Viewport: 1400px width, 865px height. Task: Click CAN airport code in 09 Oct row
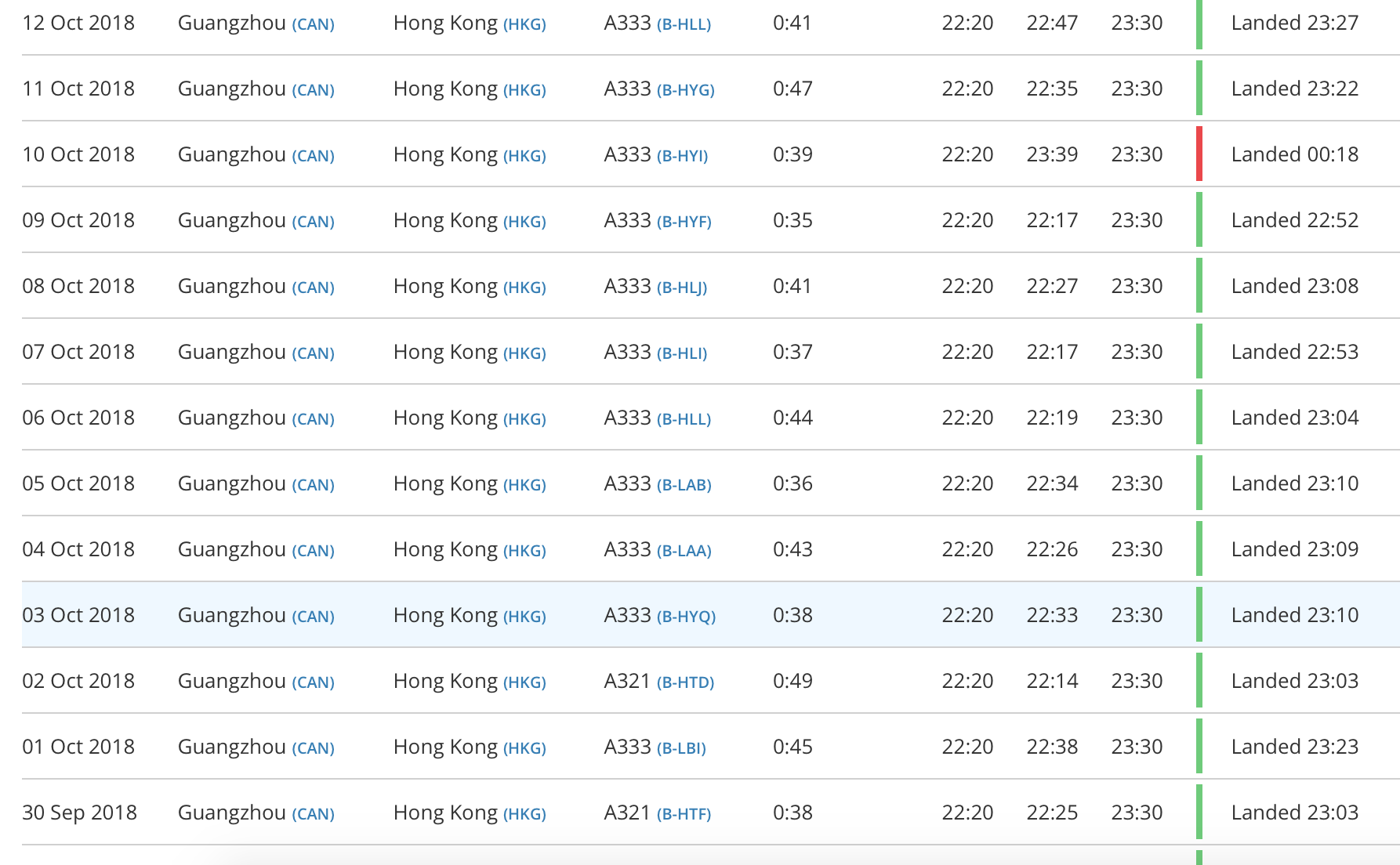(313, 222)
